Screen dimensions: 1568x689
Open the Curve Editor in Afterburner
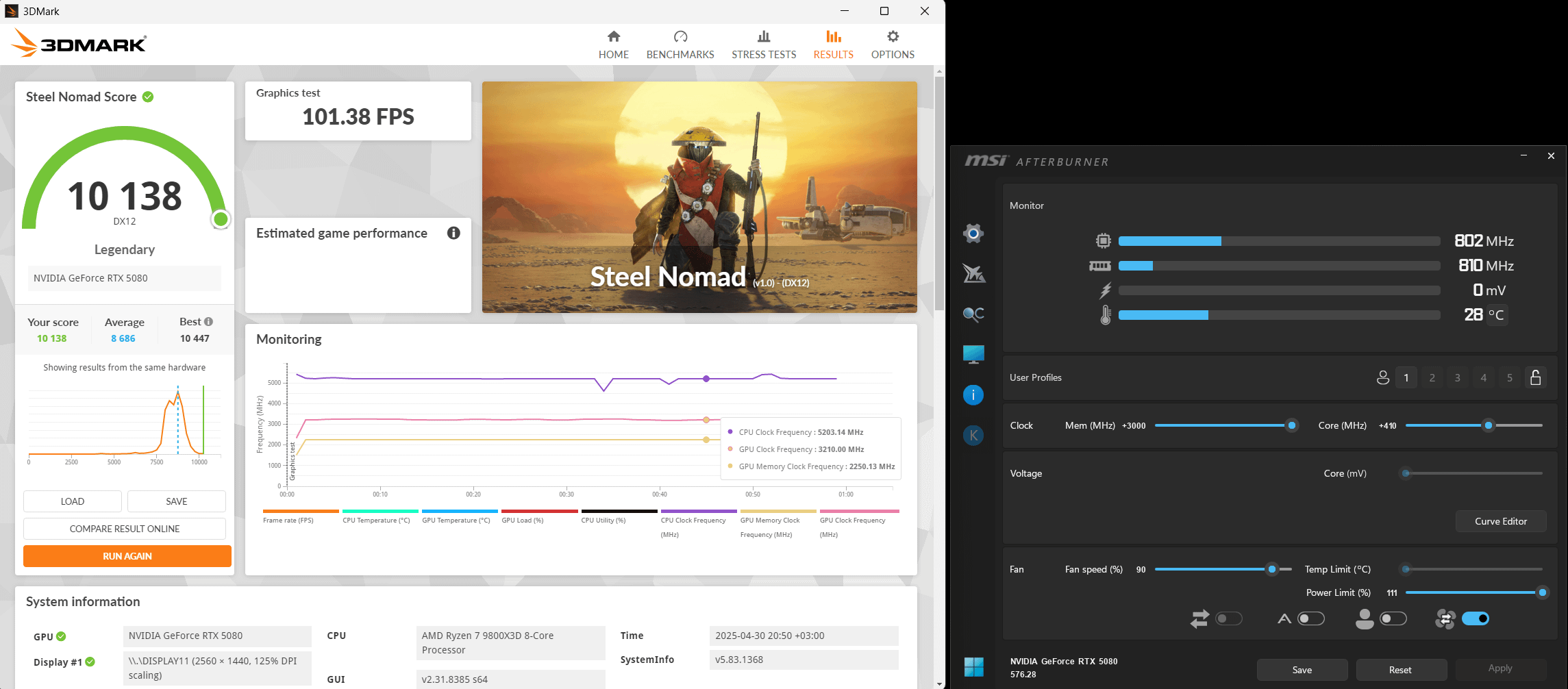click(x=1501, y=521)
